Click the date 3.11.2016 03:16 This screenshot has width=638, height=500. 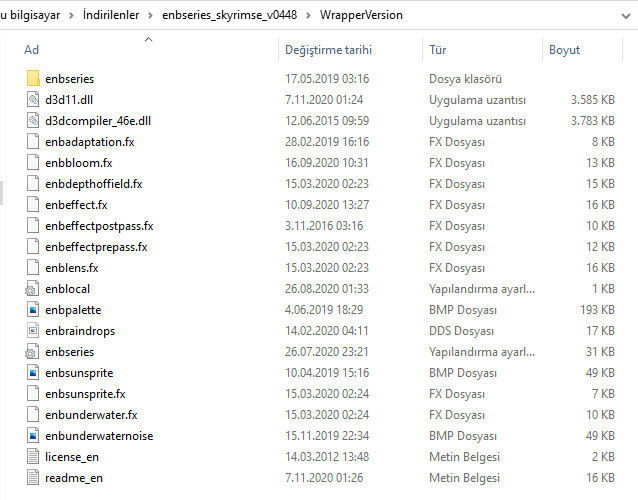pos(324,226)
